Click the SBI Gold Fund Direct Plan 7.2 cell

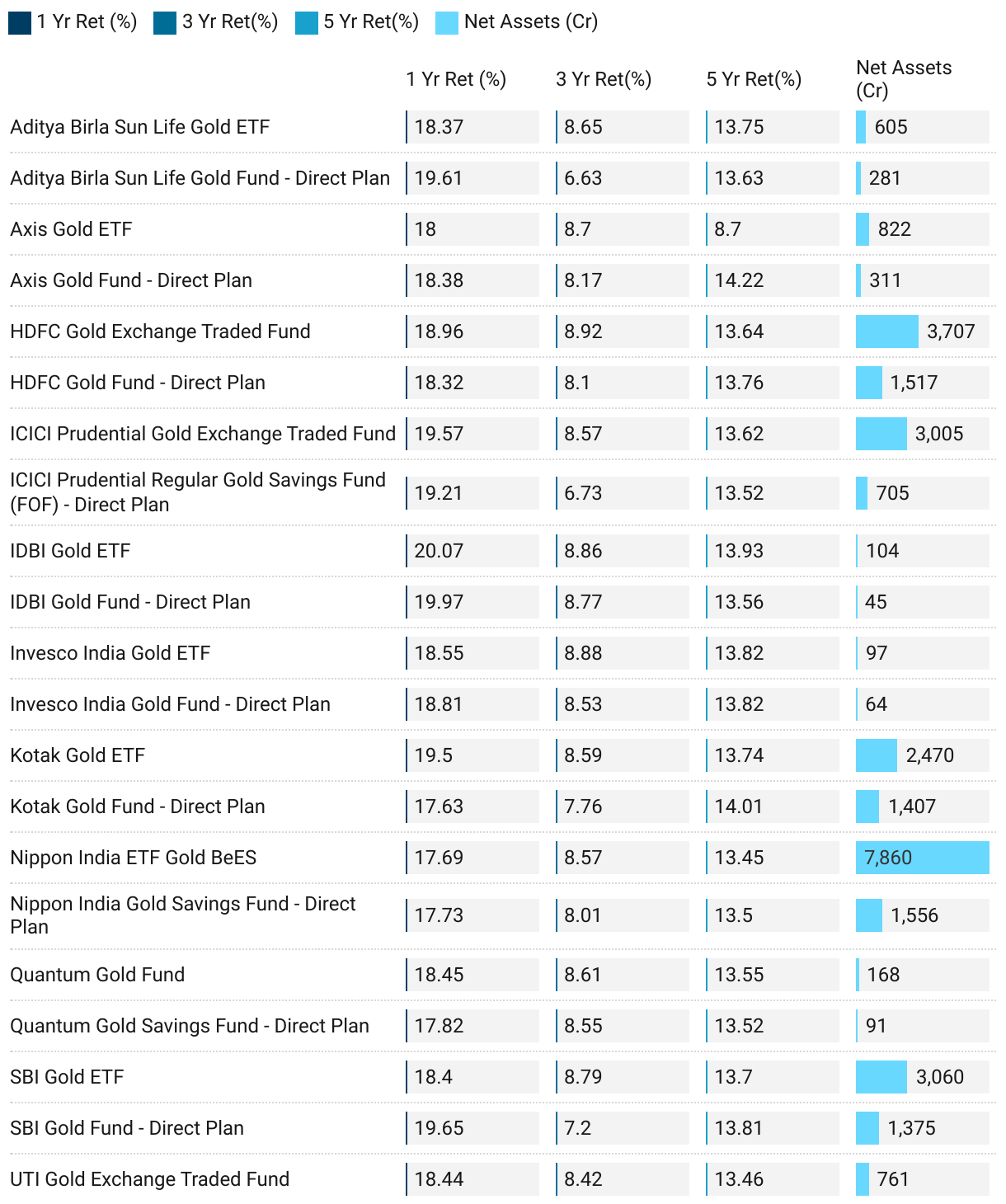click(623, 1128)
